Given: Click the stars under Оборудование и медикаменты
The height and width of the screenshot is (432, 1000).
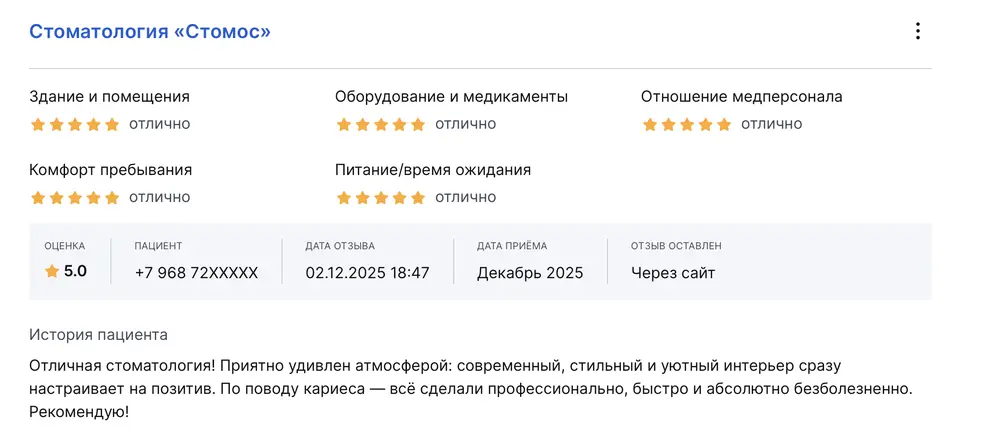Looking at the screenshot, I should [x=380, y=125].
